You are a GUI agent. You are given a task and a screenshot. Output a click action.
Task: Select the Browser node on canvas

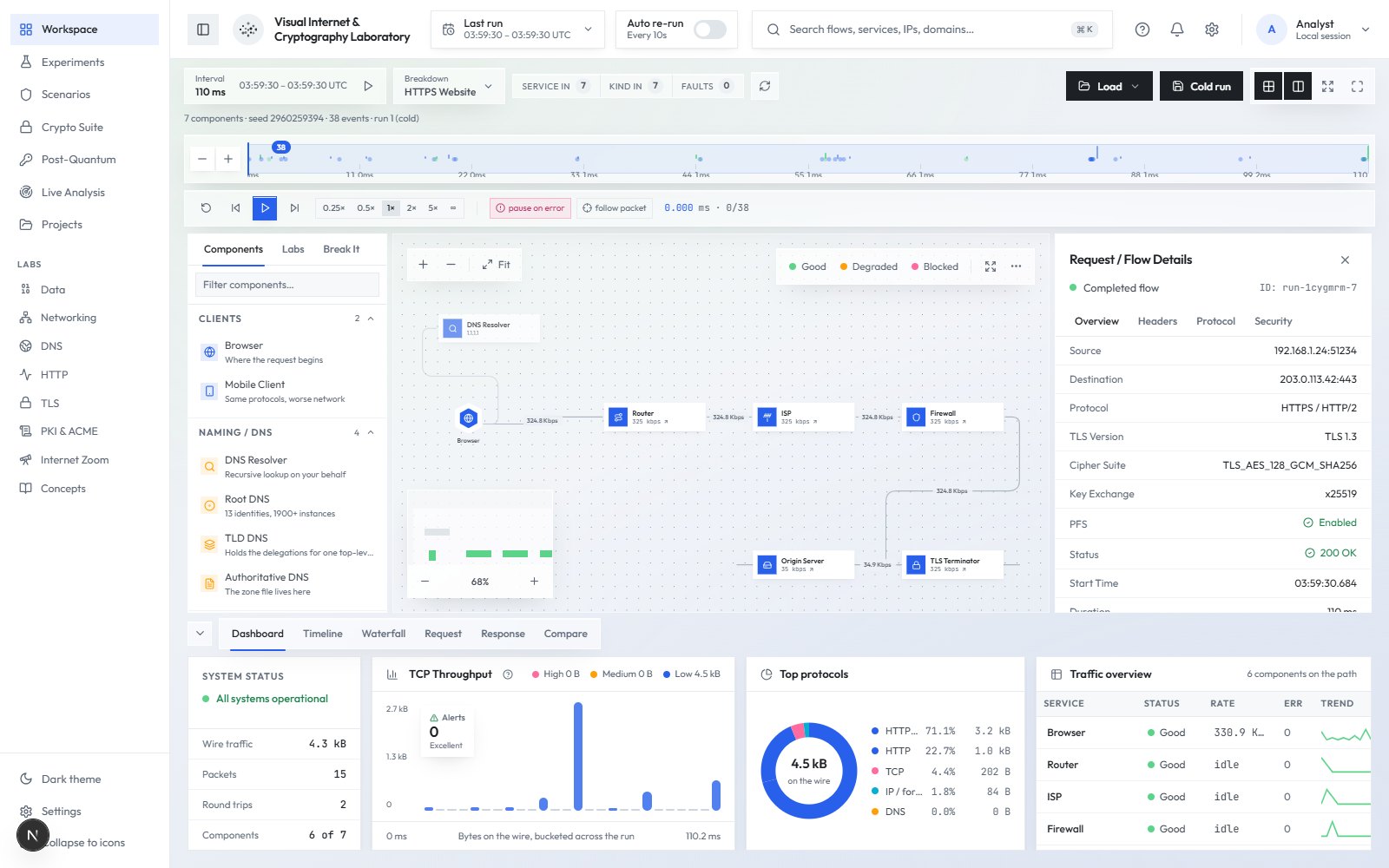(468, 418)
